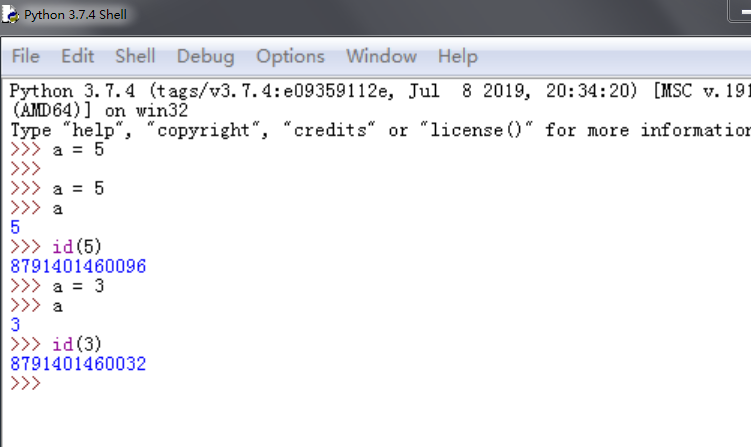Image resolution: width=751 pixels, height=447 pixels.
Task: Click the output 8791401460032
Action: pos(78,364)
